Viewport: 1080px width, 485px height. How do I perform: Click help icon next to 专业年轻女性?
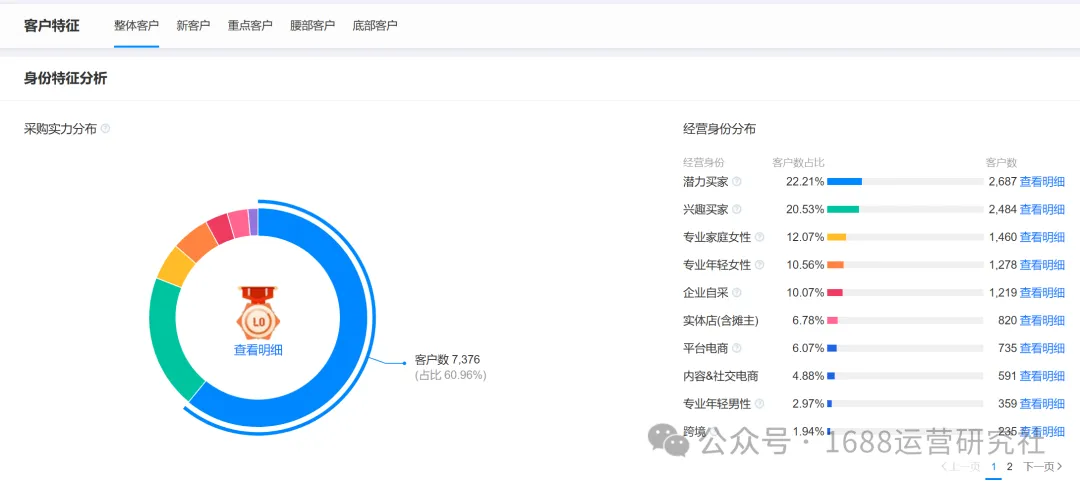tap(760, 265)
